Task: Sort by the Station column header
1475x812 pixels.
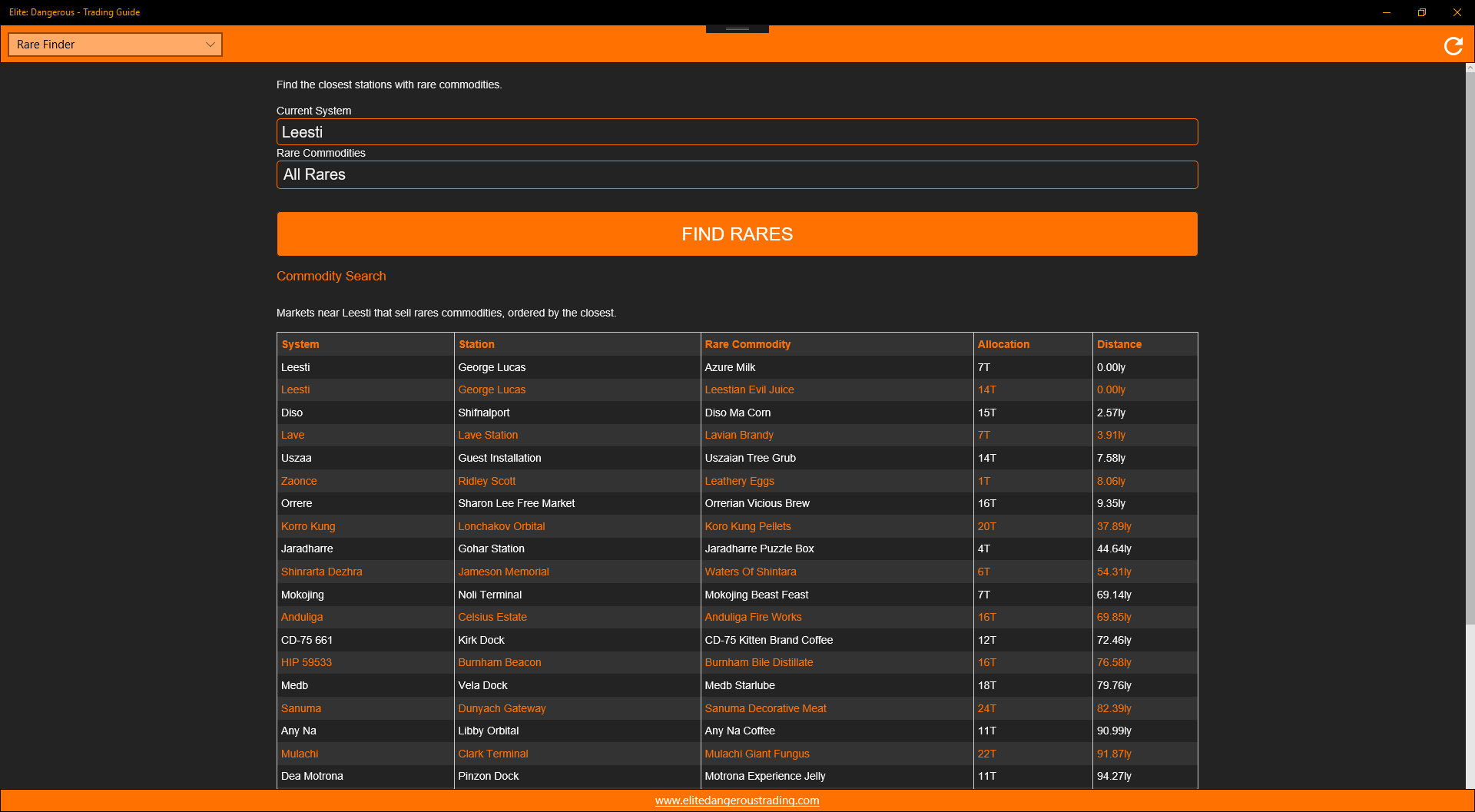Action: coord(476,344)
